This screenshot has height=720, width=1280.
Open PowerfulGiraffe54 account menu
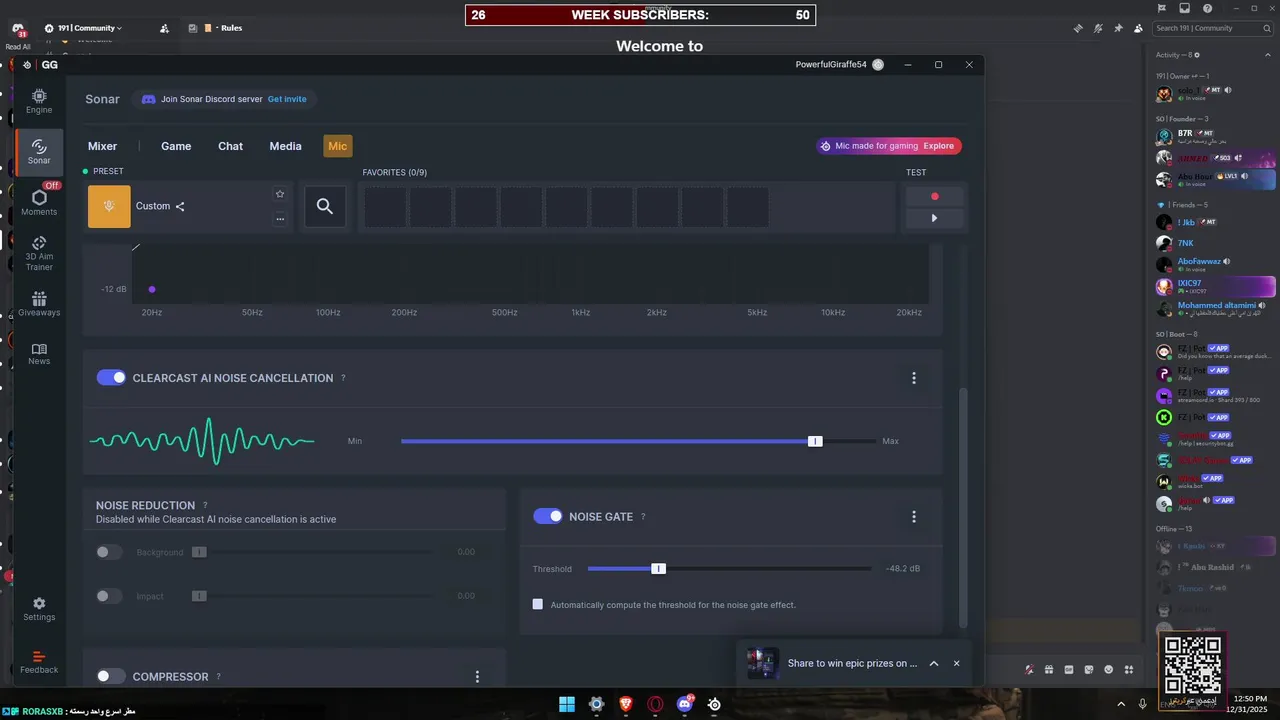[840, 64]
